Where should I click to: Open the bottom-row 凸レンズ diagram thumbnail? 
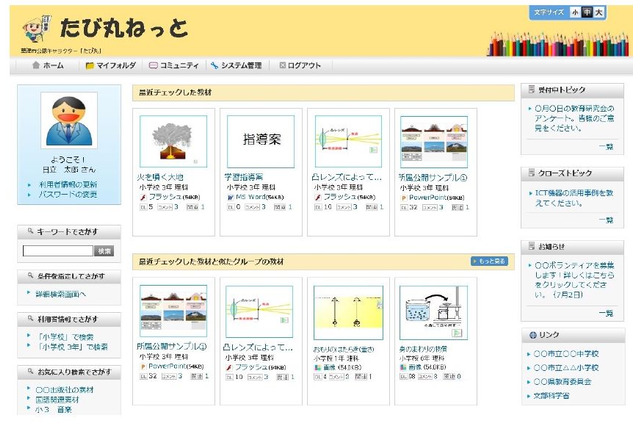click(260, 312)
